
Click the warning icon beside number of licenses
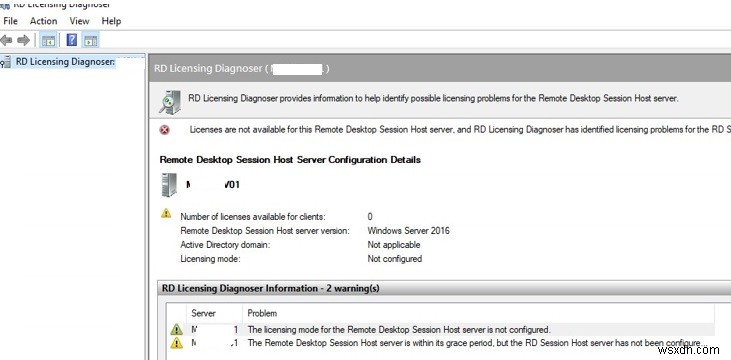[x=166, y=214]
